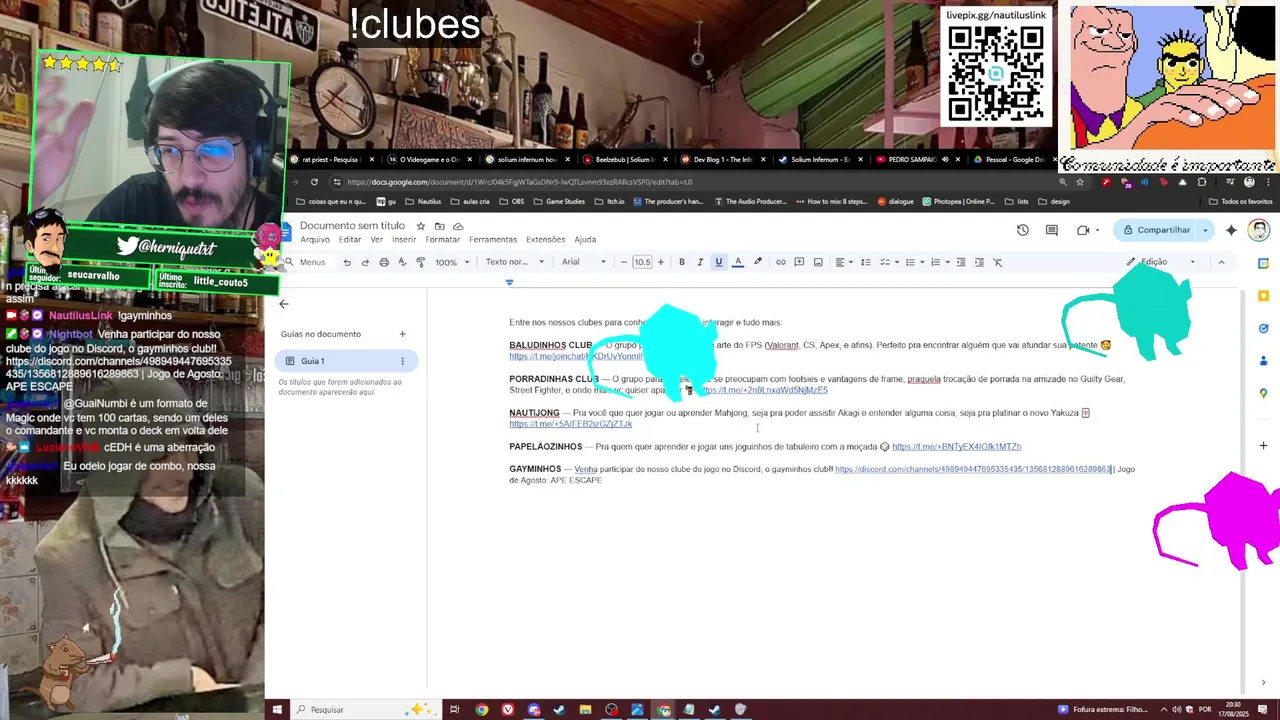Image resolution: width=1280 pixels, height=720 pixels.
Task: Click the taskbar Pesquisar search box
Action: [x=365, y=710]
